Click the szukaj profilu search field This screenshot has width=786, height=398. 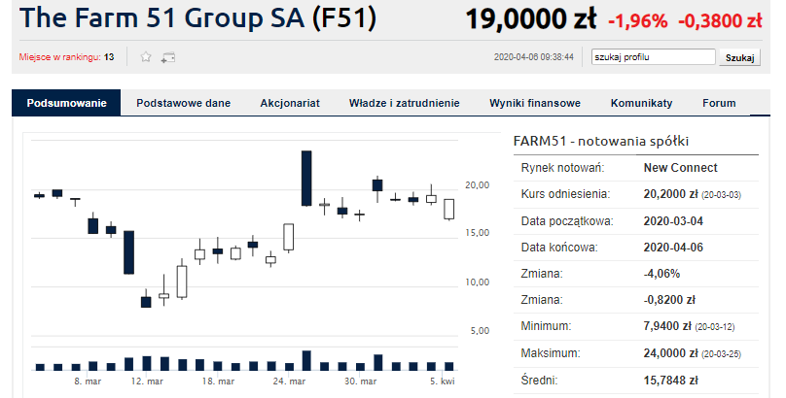tap(653, 57)
